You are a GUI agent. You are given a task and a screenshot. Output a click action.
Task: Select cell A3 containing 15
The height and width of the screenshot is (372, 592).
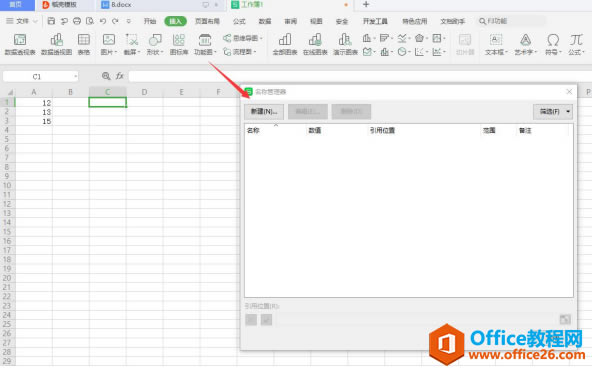coord(34,121)
